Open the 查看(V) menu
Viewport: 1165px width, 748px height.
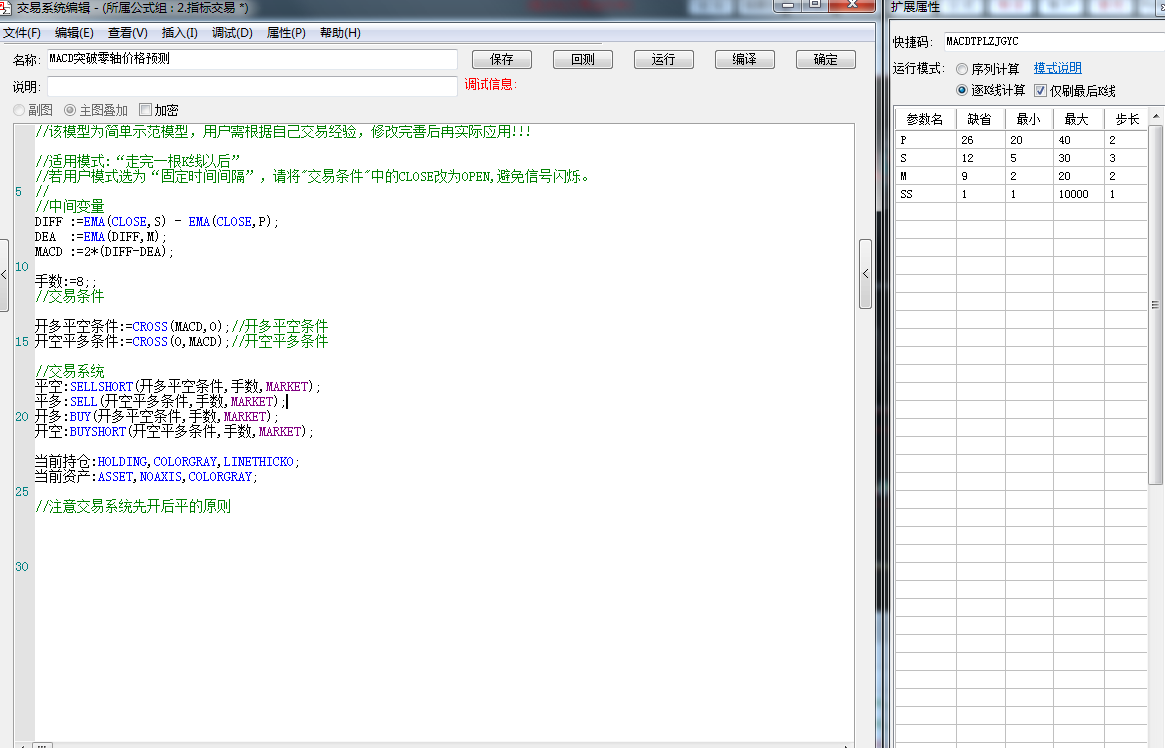128,33
